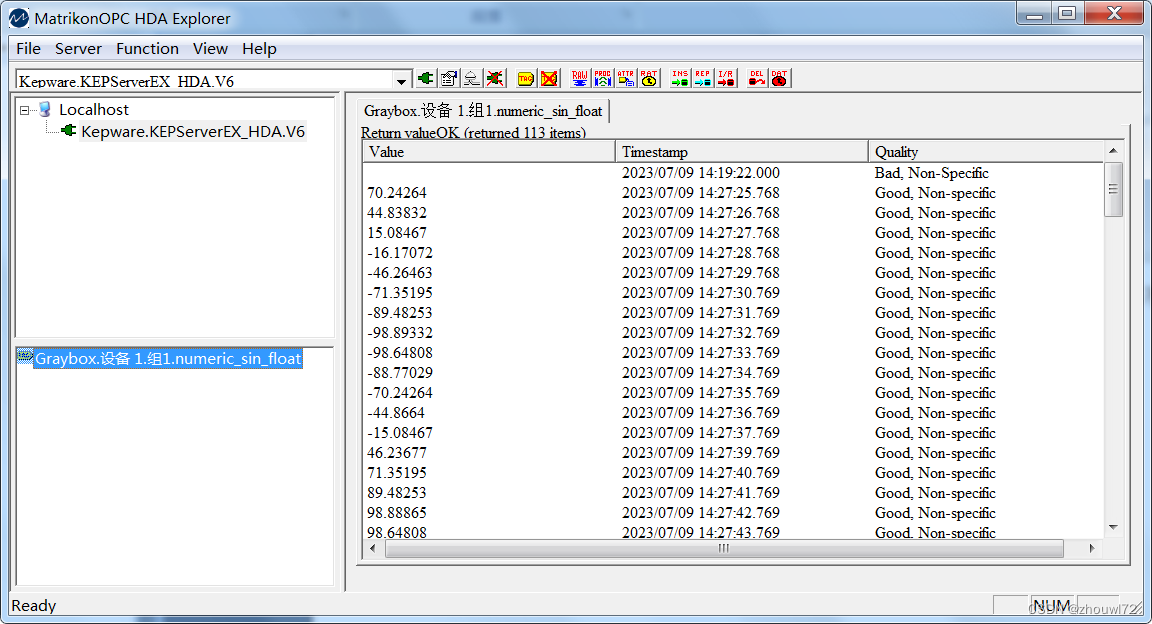Select Kepware.KEPServerEX_HDA.V6 tree node

[192, 132]
